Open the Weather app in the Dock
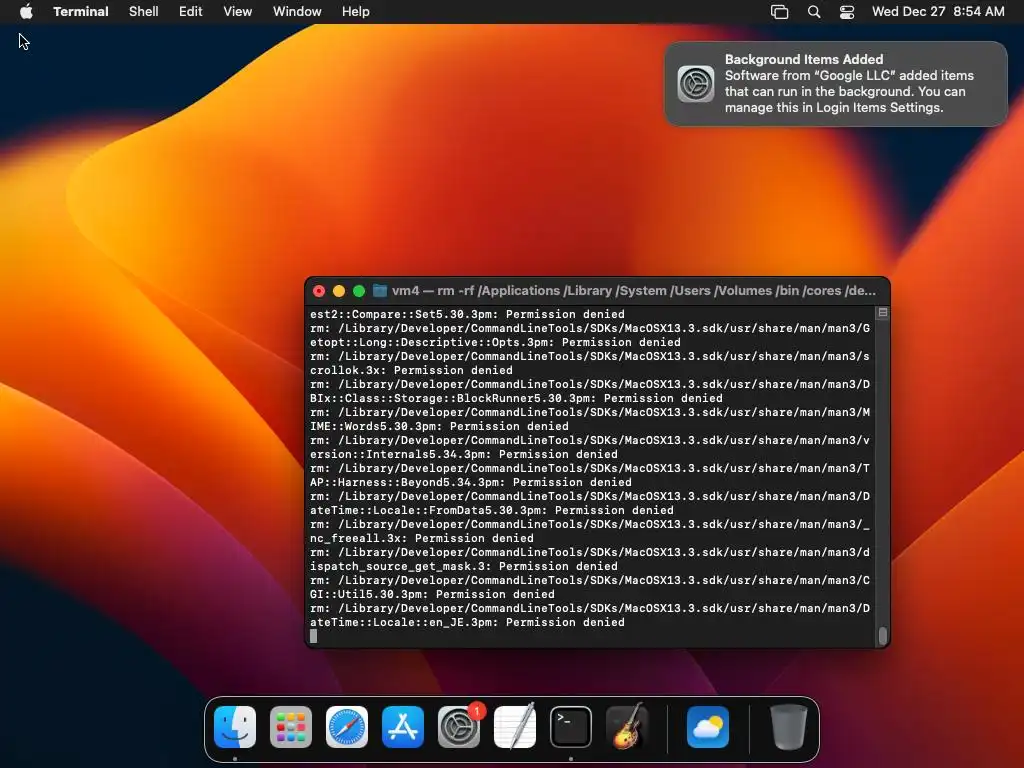The height and width of the screenshot is (768, 1024). point(708,727)
